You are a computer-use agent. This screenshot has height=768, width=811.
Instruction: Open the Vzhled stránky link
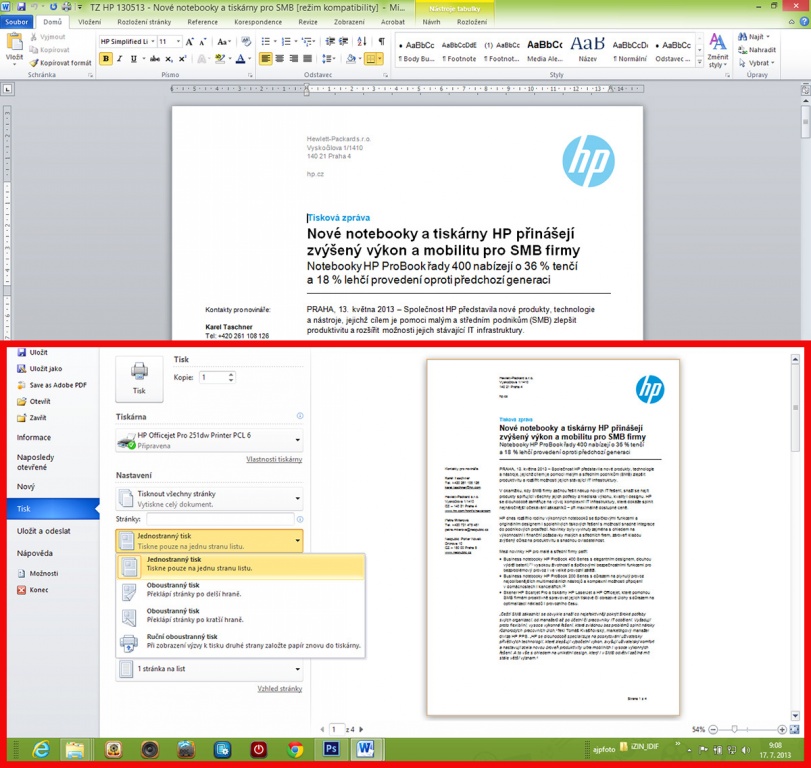click(280, 689)
